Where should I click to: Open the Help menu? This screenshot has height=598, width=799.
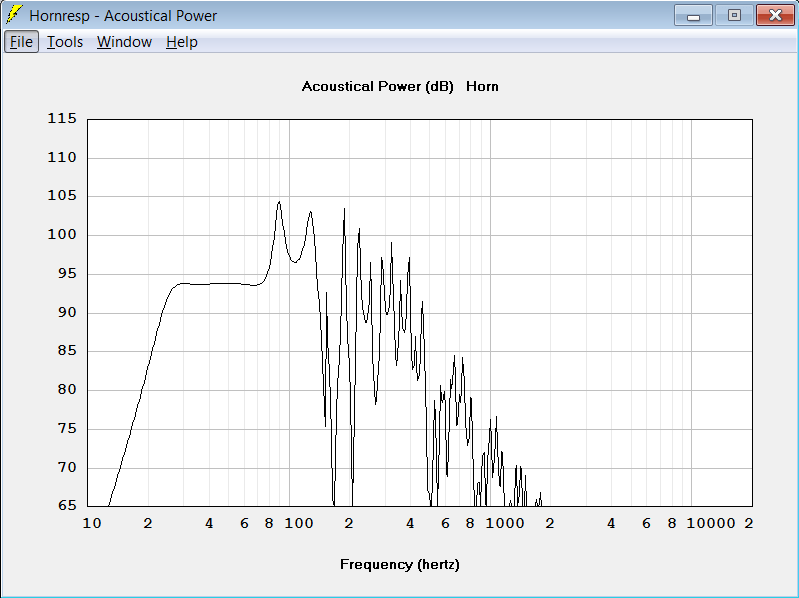(181, 42)
